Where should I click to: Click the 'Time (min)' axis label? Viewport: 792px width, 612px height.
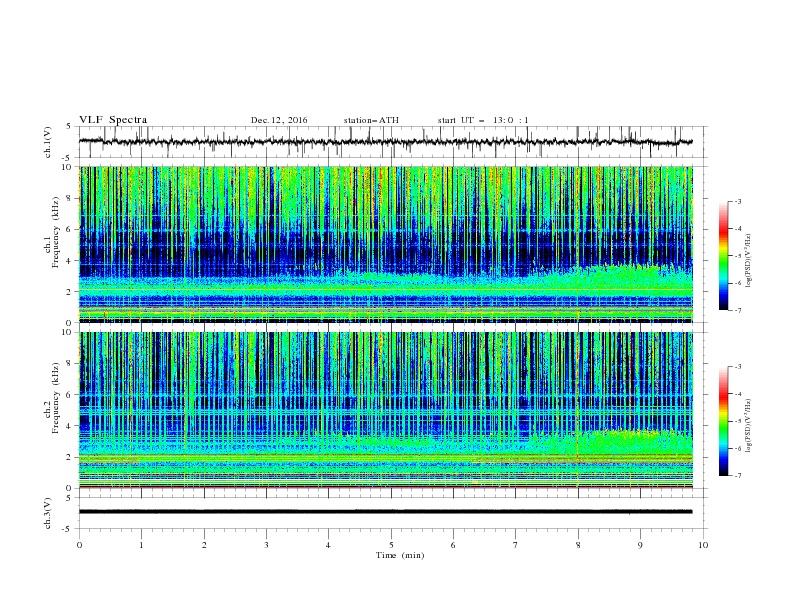(400, 555)
